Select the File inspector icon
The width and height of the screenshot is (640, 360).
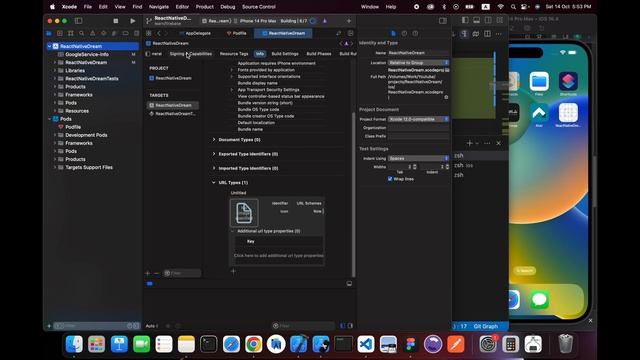(x=393, y=33)
